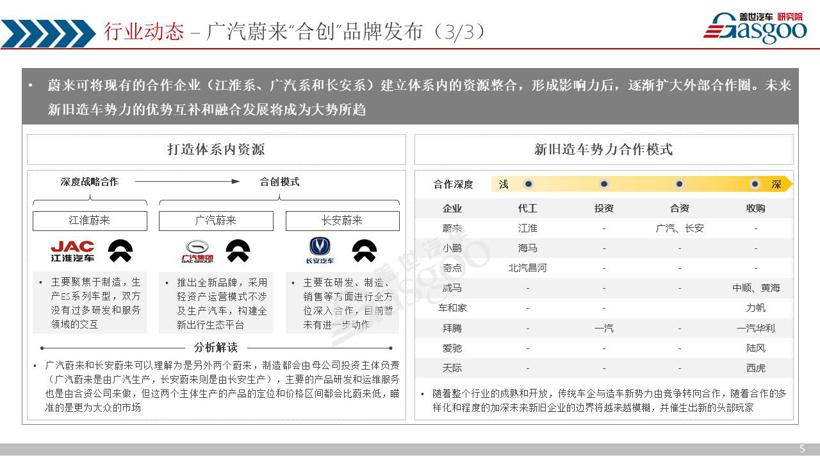
Task: Click the NIO logo beside the JAC logo
Action: pos(120,251)
